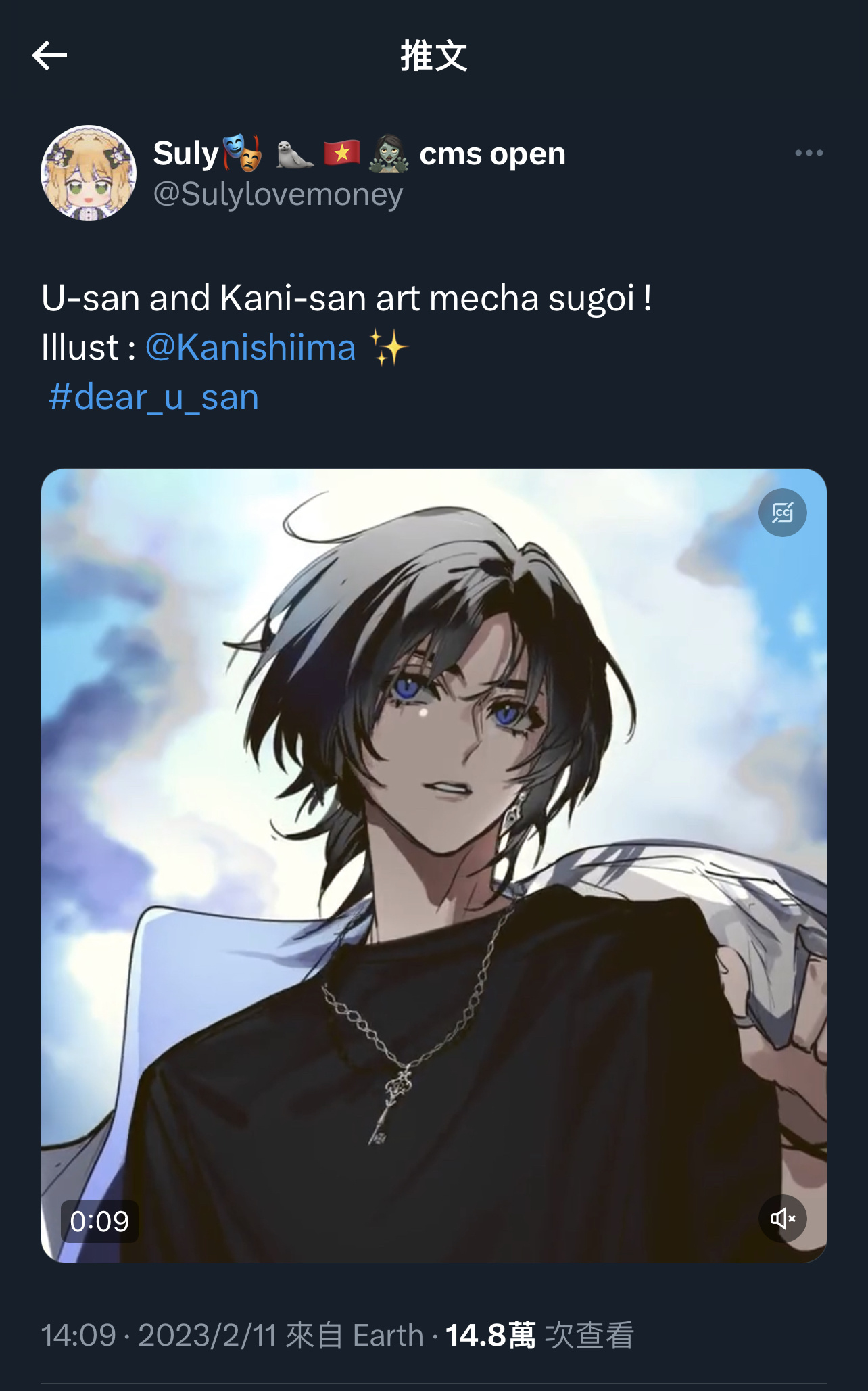Image resolution: width=868 pixels, height=1391 pixels.
Task: Tap "cms open" in the display name
Action: click(492, 154)
